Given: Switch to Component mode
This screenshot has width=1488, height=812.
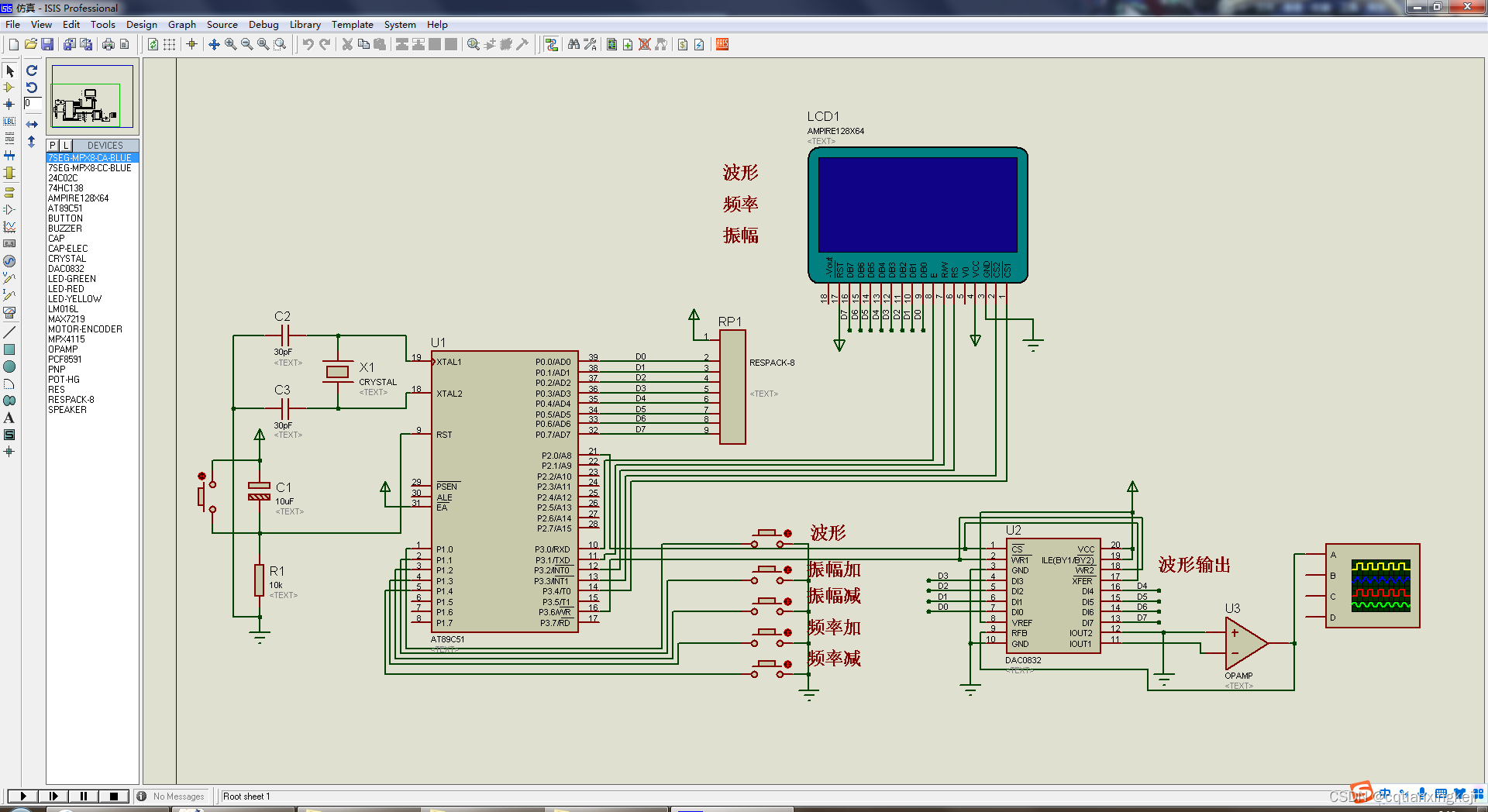Looking at the screenshot, I should pos(9,88).
